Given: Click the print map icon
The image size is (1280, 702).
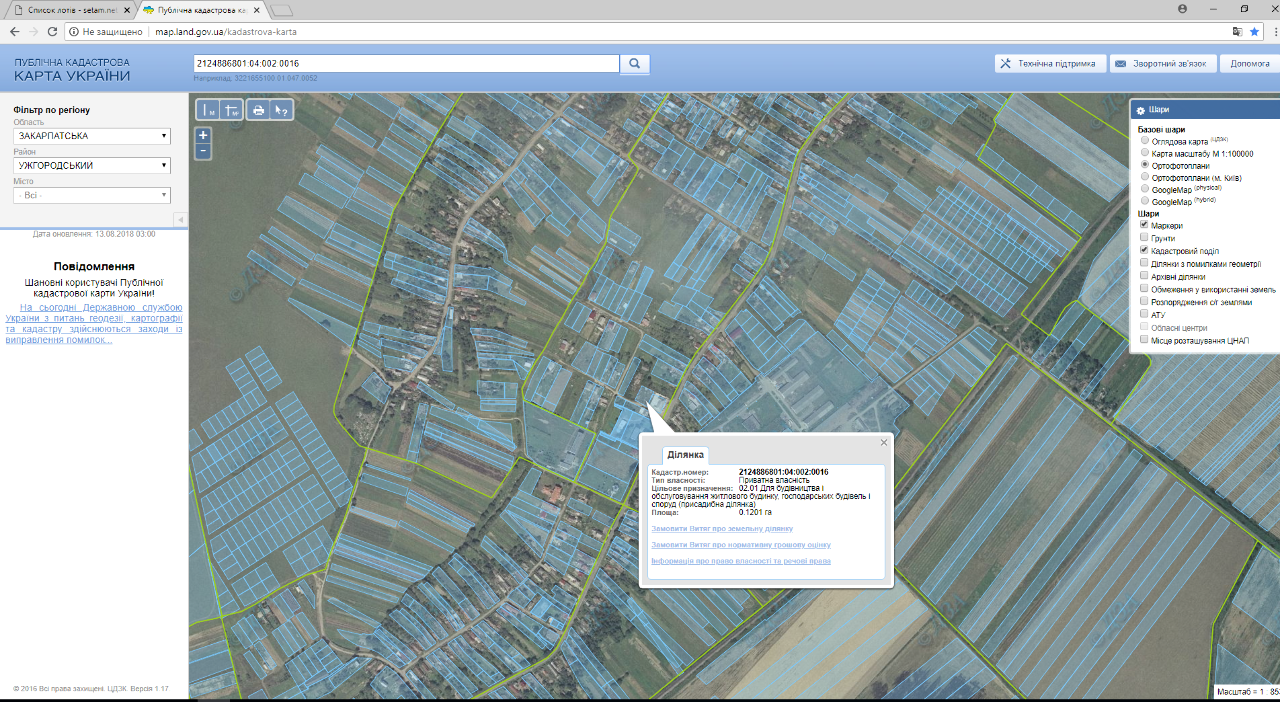Looking at the screenshot, I should click(258, 111).
